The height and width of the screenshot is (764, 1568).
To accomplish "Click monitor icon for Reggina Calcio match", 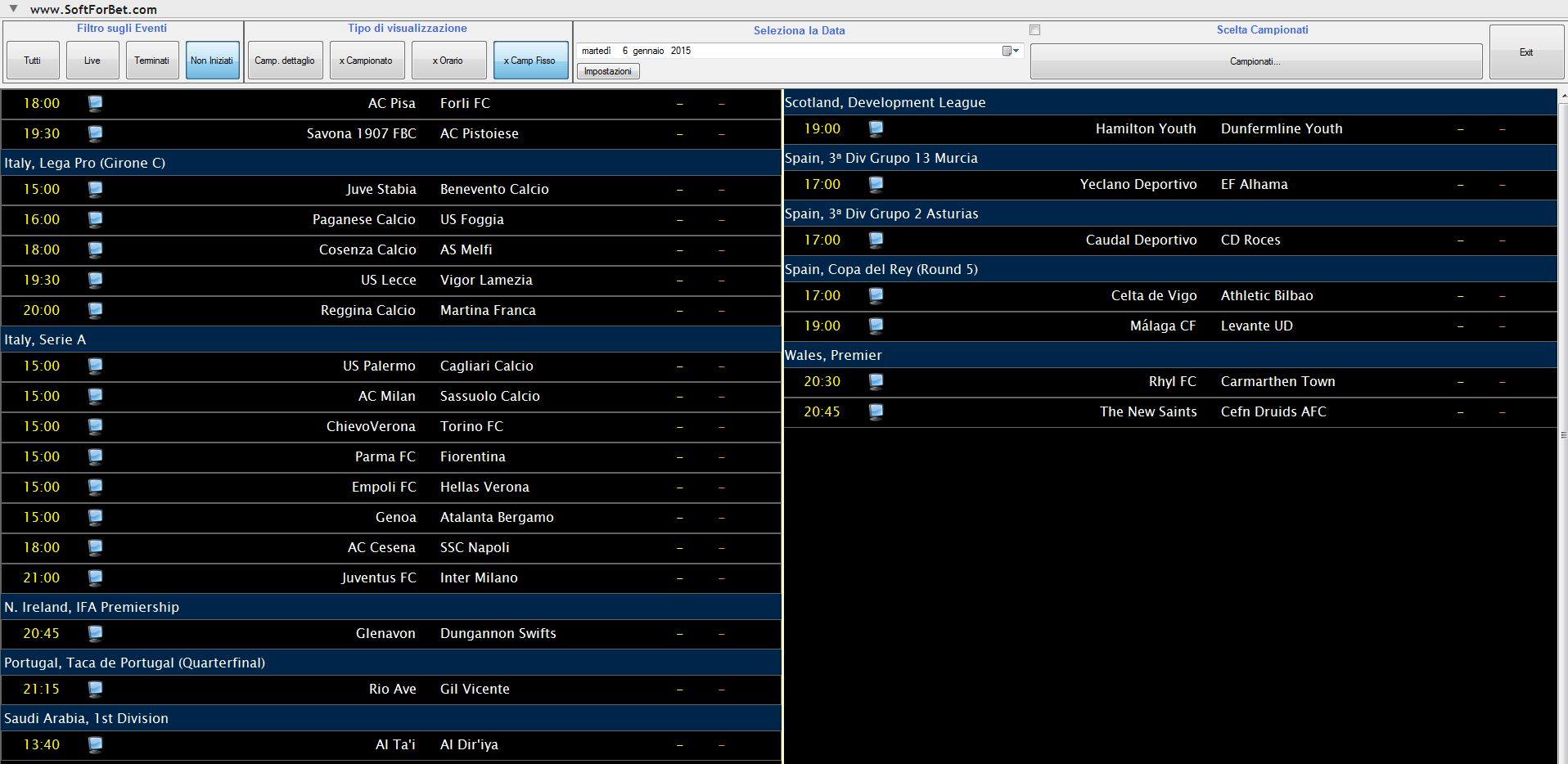I will (95, 310).
